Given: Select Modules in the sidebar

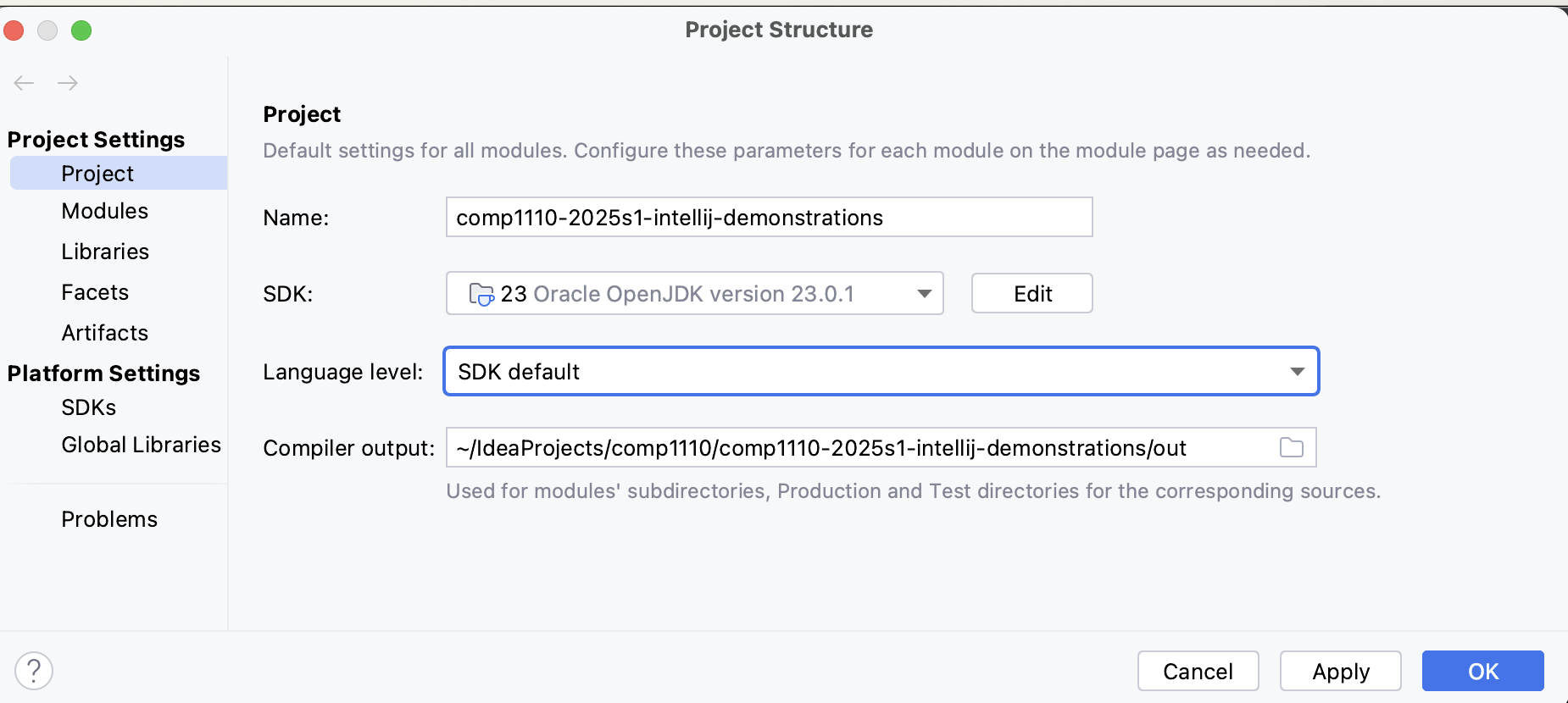Looking at the screenshot, I should (x=105, y=211).
